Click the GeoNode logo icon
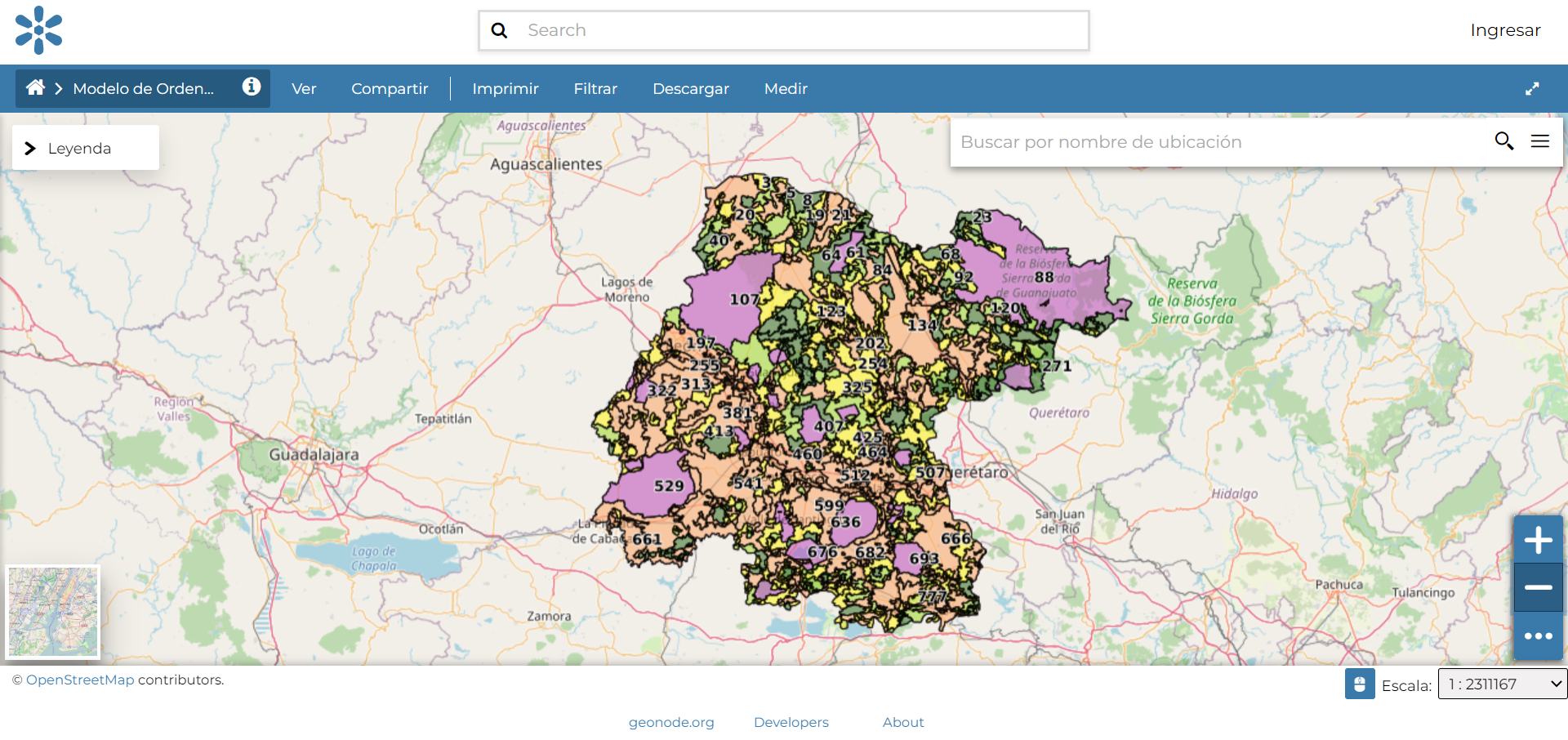 coord(38,30)
